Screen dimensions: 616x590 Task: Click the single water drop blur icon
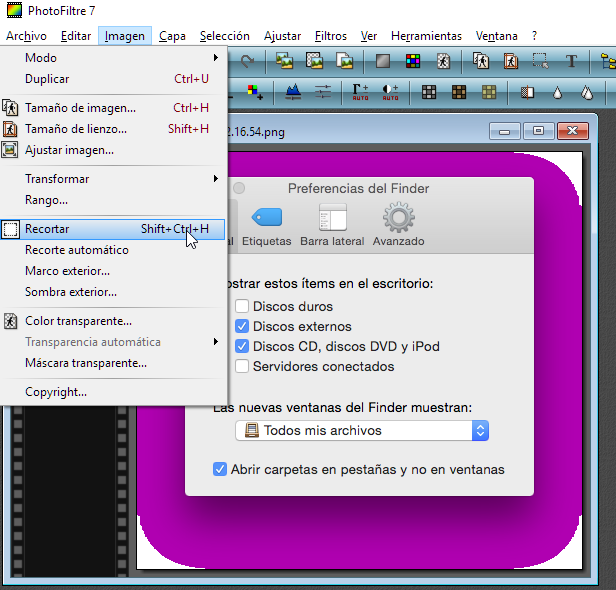click(557, 93)
